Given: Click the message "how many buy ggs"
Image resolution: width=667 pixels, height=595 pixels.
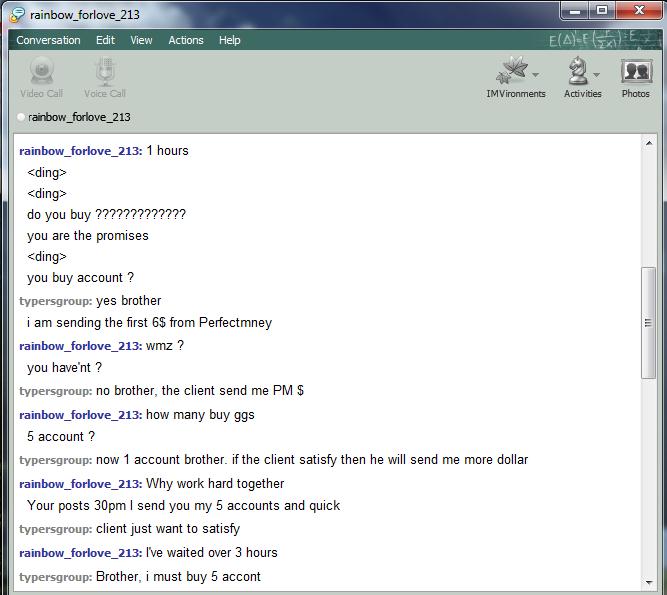Looking at the screenshot, I should coord(200,415).
